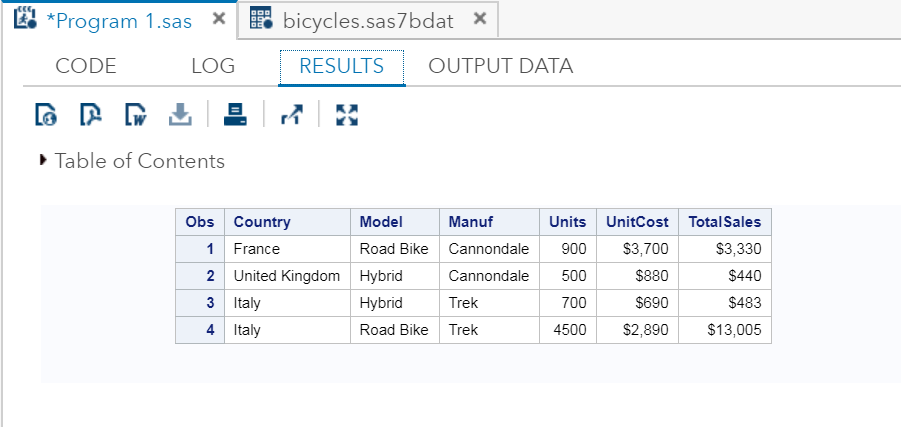Maximize the results view
This screenshot has height=427, width=901.
[346, 116]
